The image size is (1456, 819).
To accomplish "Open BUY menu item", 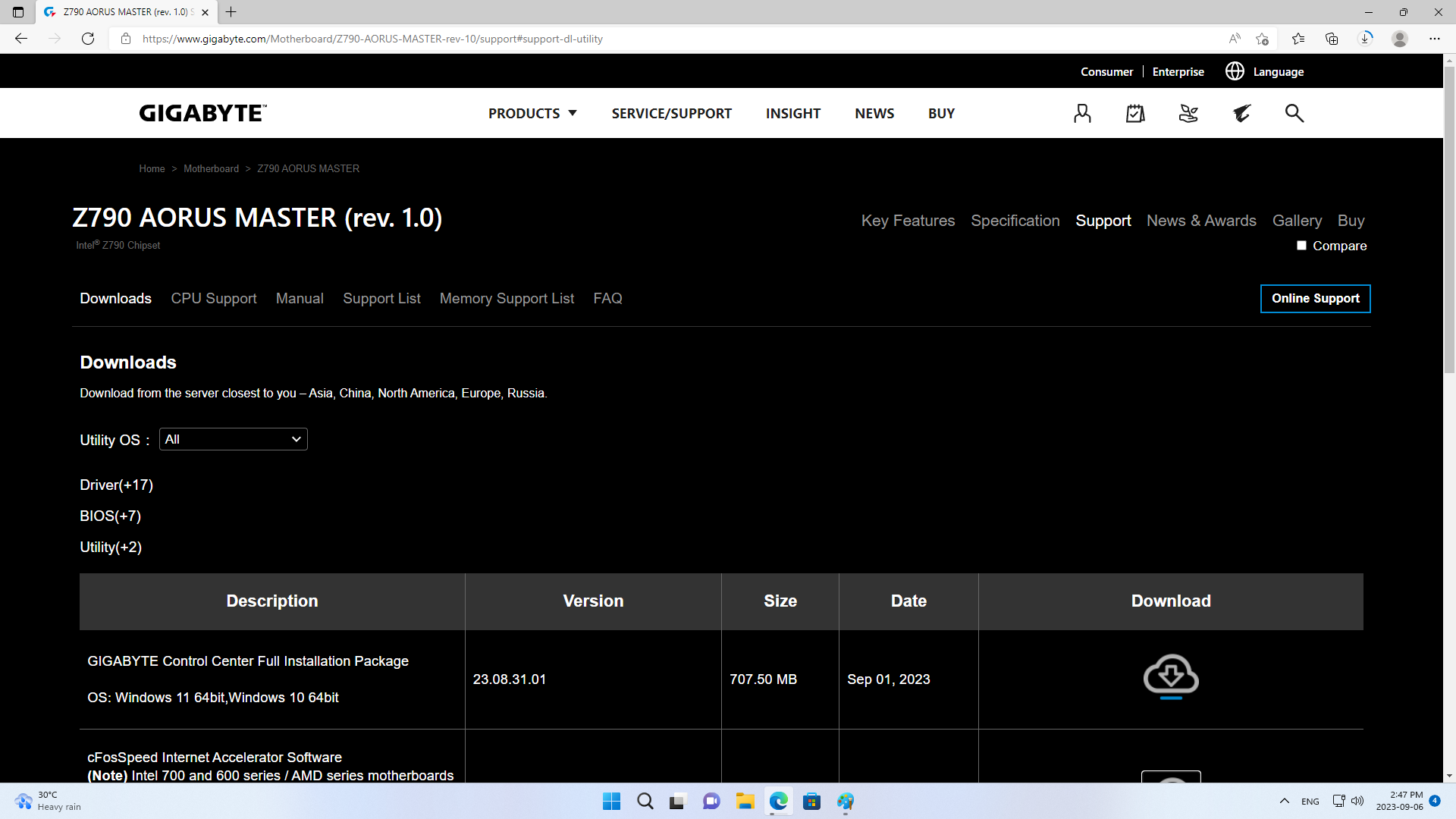I will pos(941,113).
